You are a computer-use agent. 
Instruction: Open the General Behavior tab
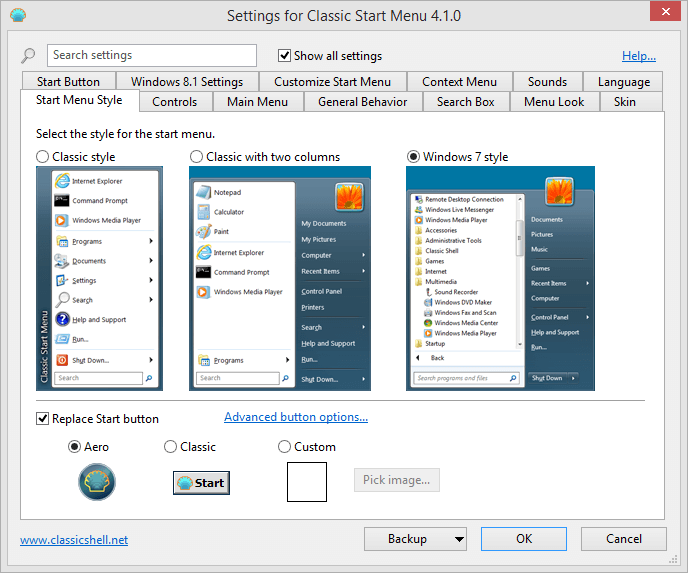[362, 102]
